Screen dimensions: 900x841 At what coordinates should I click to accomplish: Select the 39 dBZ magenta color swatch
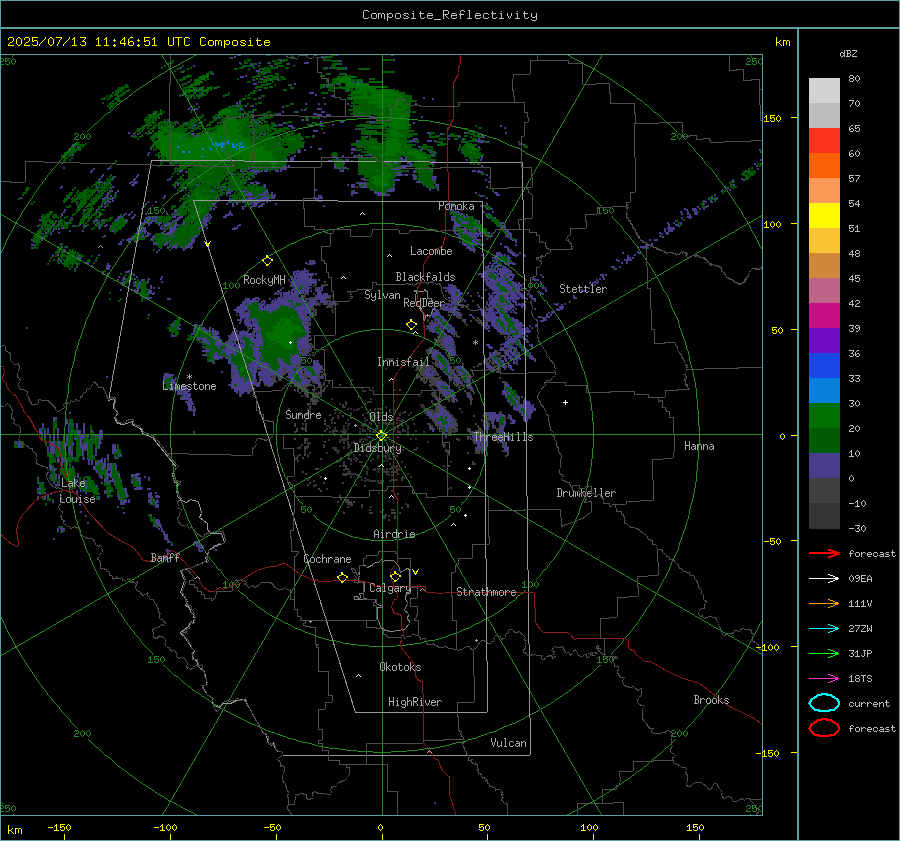point(824,315)
